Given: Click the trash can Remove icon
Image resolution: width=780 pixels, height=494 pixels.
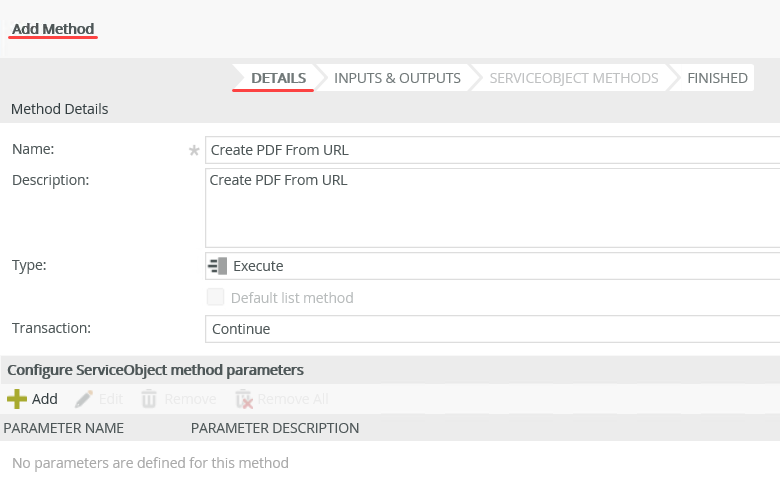Looking at the screenshot, I should tap(149, 399).
